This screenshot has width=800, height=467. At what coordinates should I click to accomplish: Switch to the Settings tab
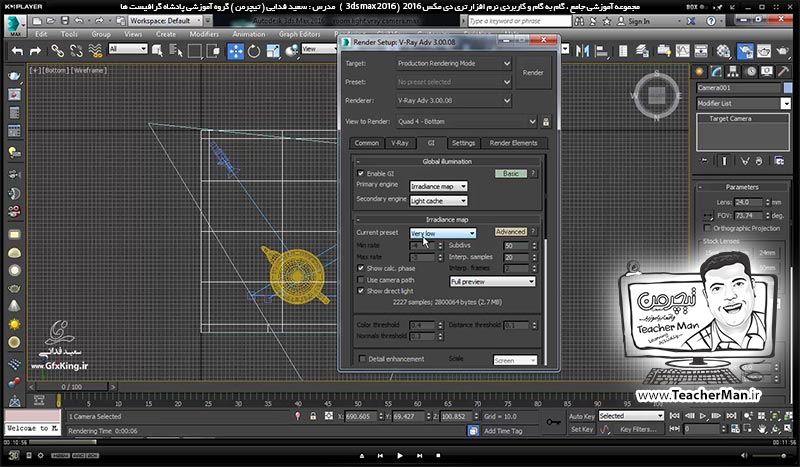click(x=463, y=143)
